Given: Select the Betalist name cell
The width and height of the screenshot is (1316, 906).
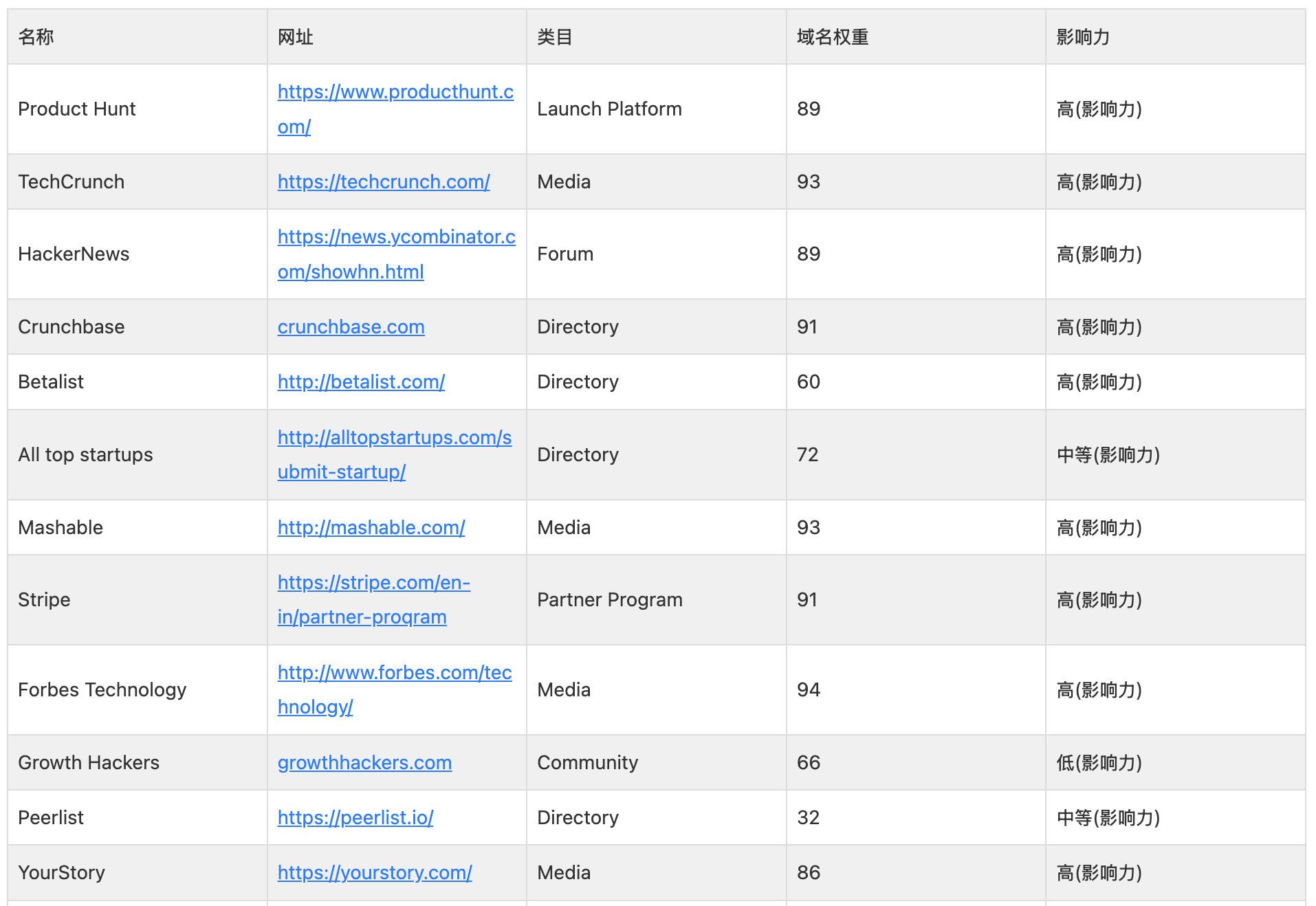Looking at the screenshot, I should point(138,382).
